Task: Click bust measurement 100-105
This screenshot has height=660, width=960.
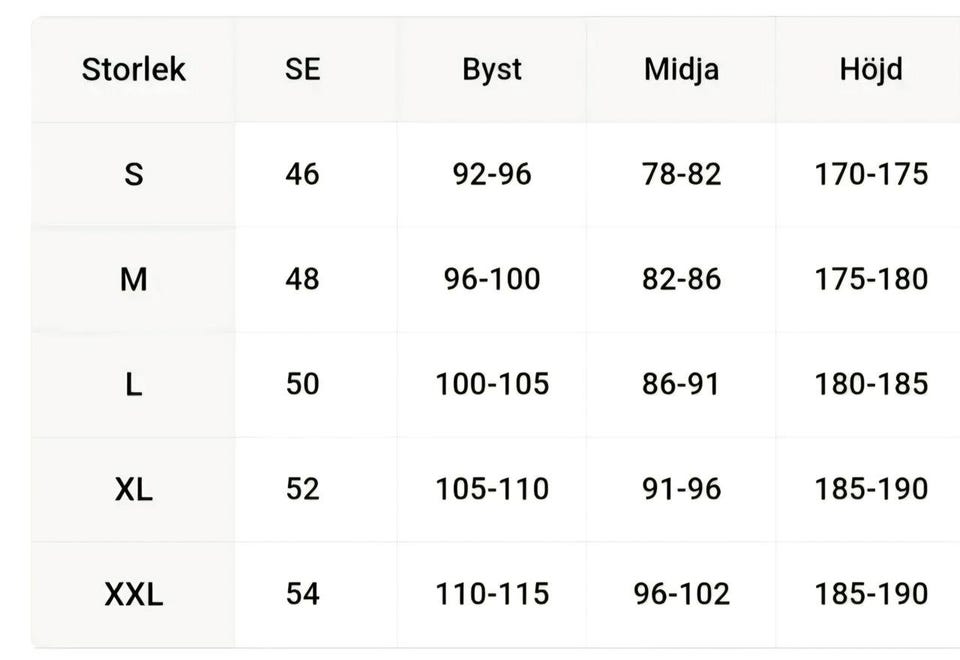Action: coord(492,384)
